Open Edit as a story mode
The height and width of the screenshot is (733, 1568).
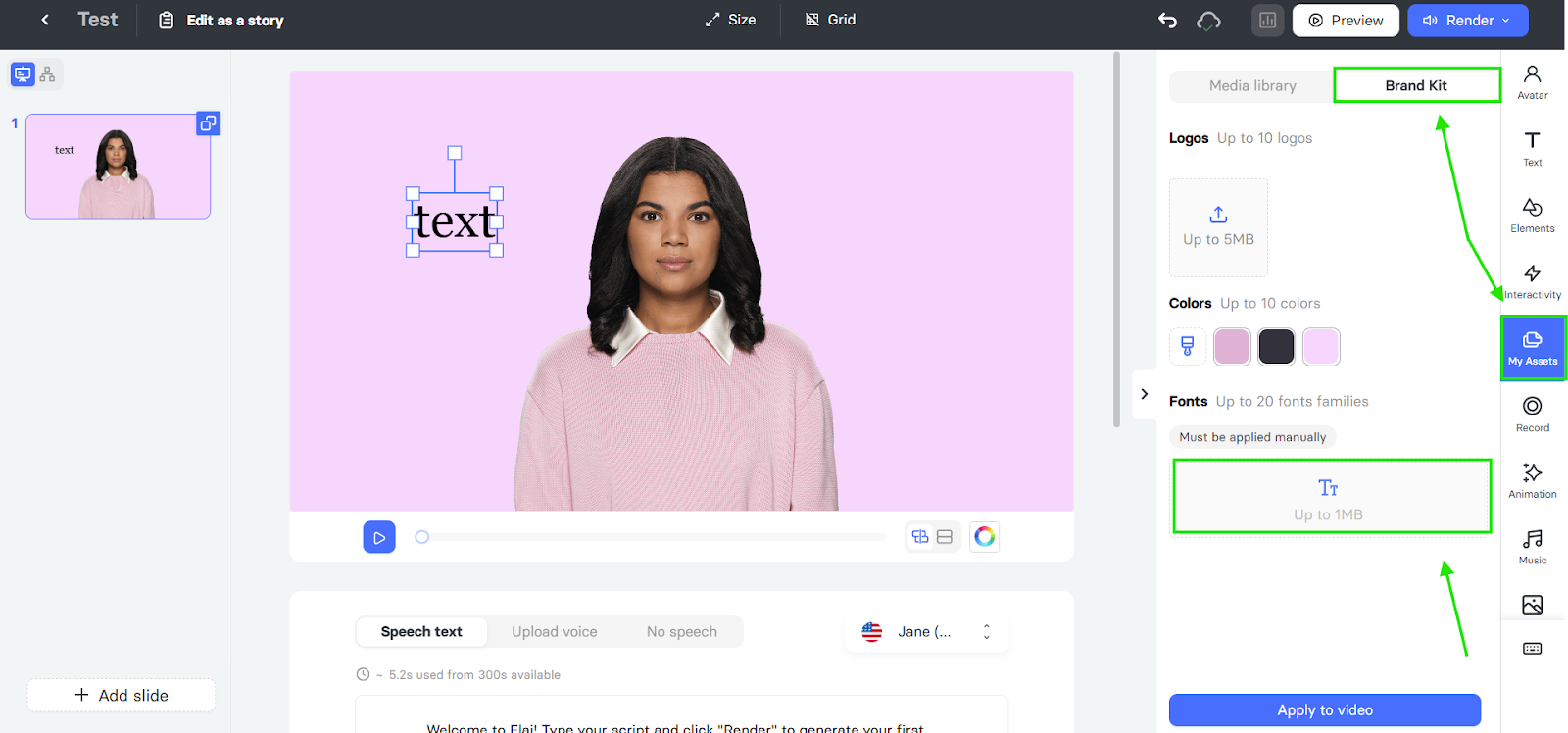pos(221,21)
